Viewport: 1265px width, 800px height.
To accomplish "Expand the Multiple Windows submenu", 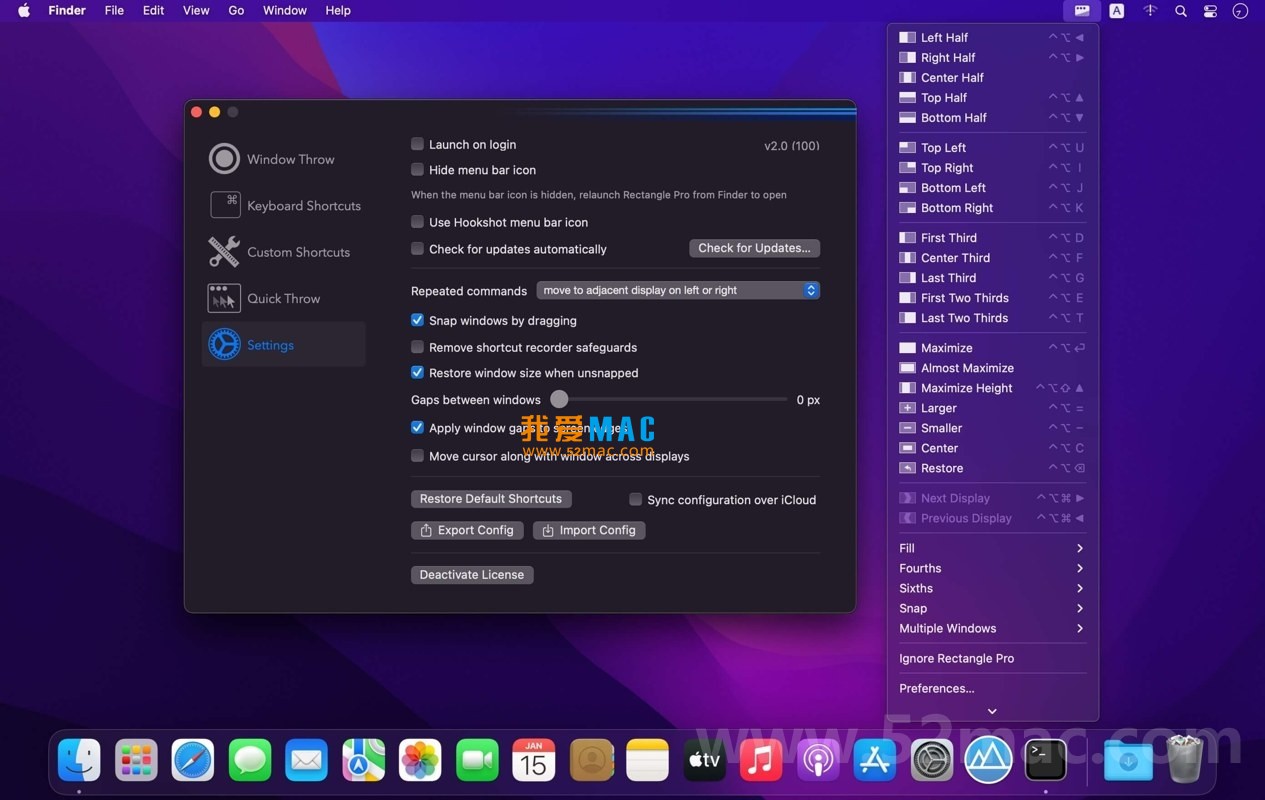I will (992, 628).
